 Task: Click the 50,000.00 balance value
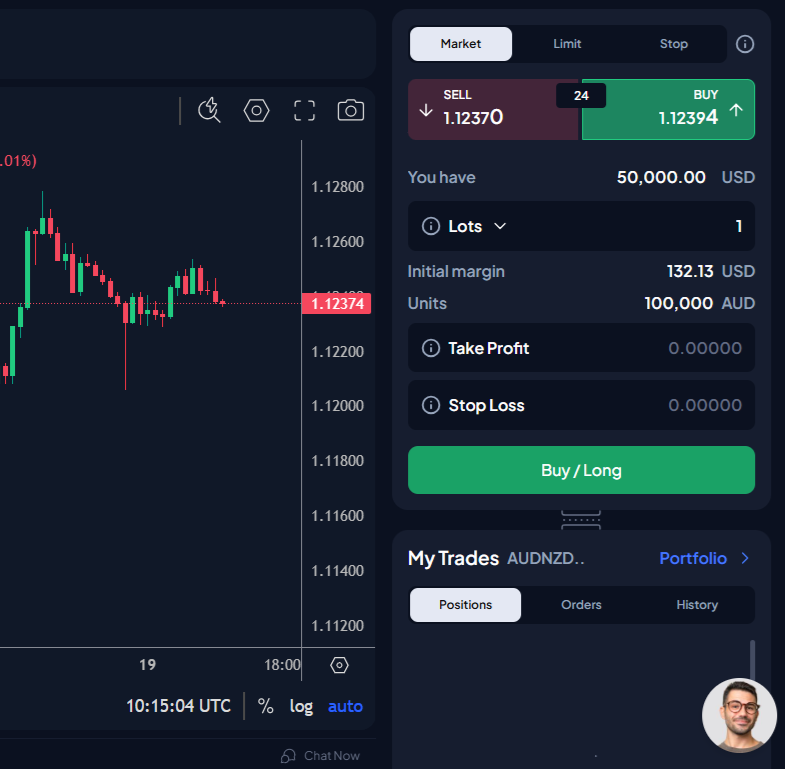click(661, 177)
